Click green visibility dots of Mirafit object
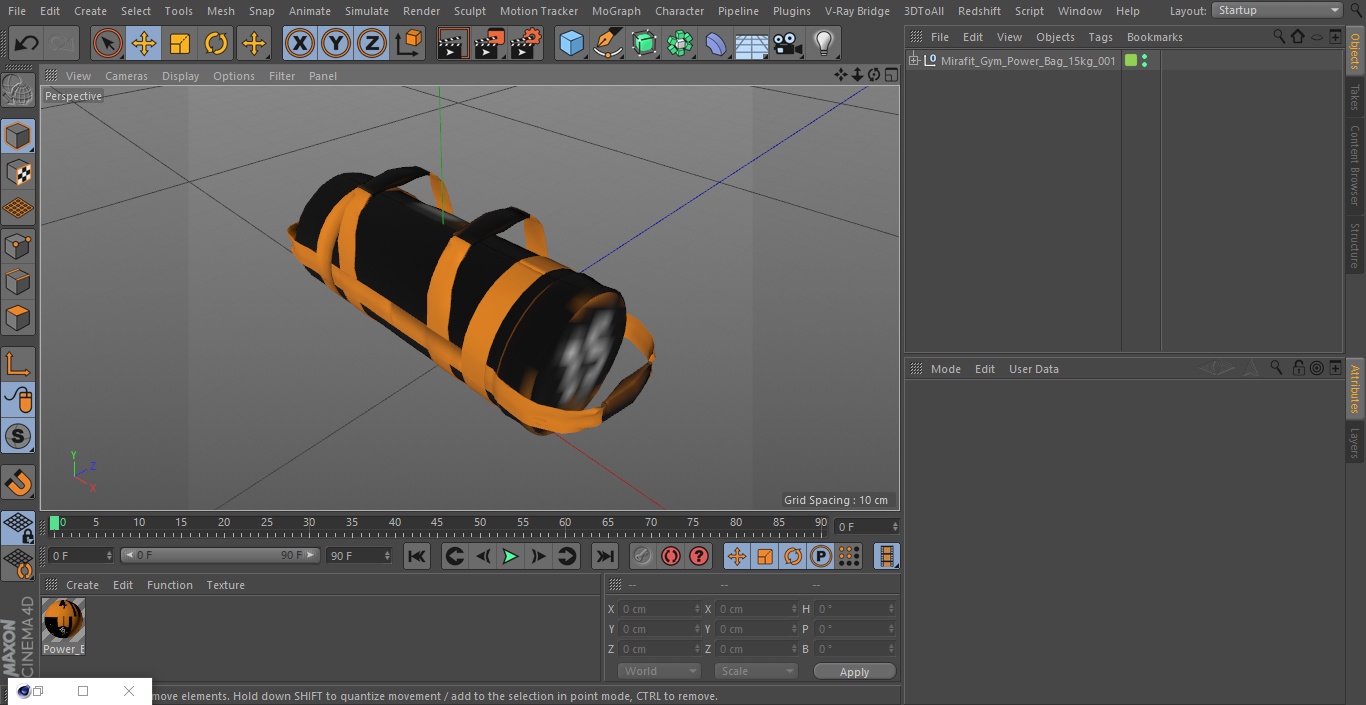Viewport: 1366px width, 705px height. point(1144,61)
